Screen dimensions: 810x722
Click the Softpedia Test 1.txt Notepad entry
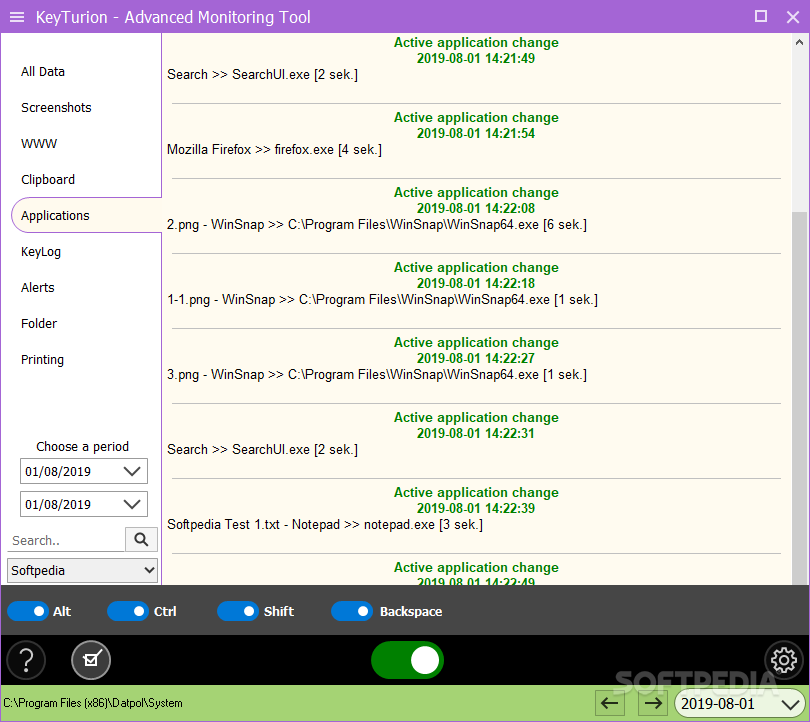click(325, 525)
